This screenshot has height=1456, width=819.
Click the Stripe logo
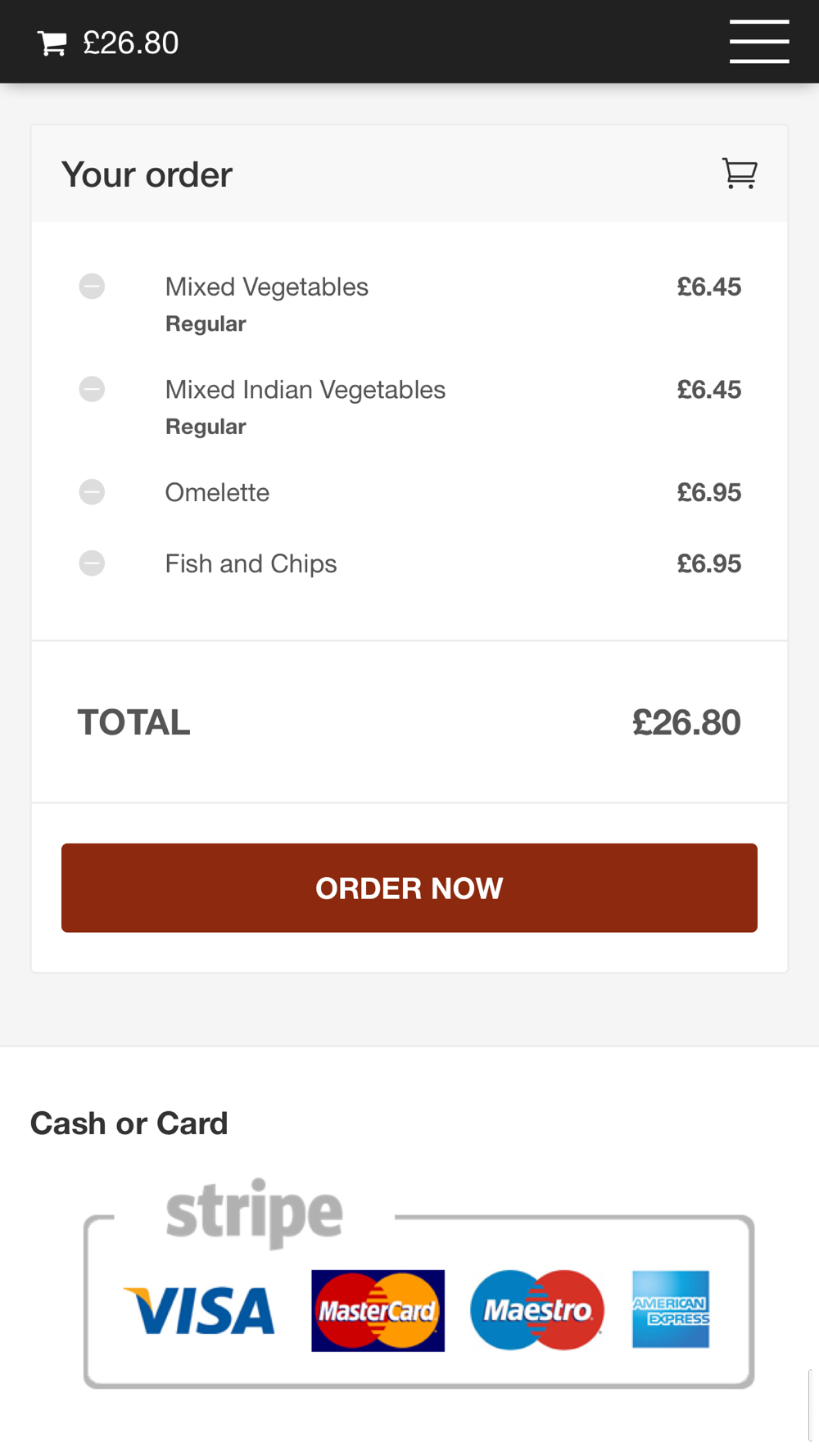[254, 1214]
